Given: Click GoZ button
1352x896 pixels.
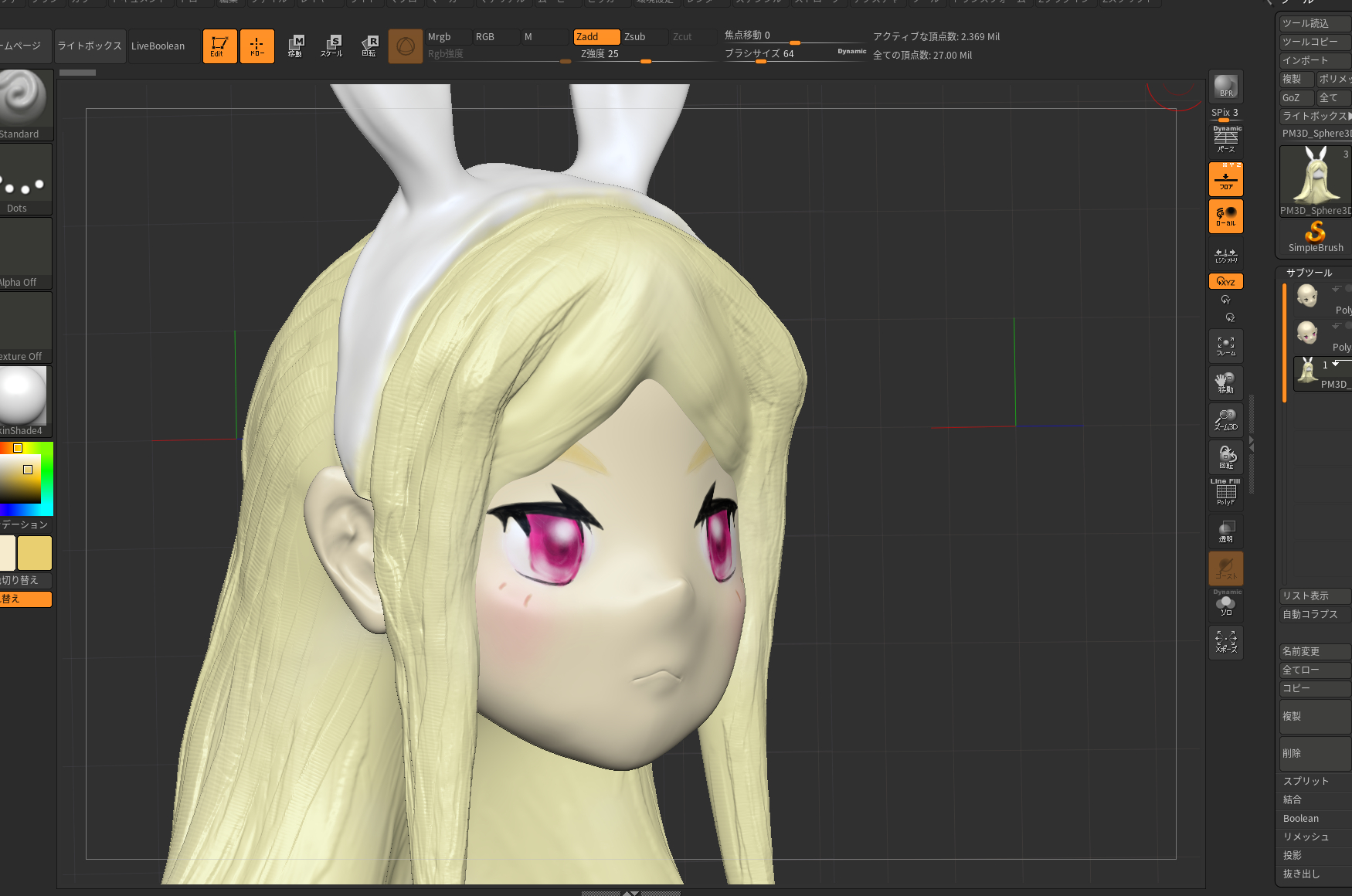Looking at the screenshot, I should [x=1296, y=97].
